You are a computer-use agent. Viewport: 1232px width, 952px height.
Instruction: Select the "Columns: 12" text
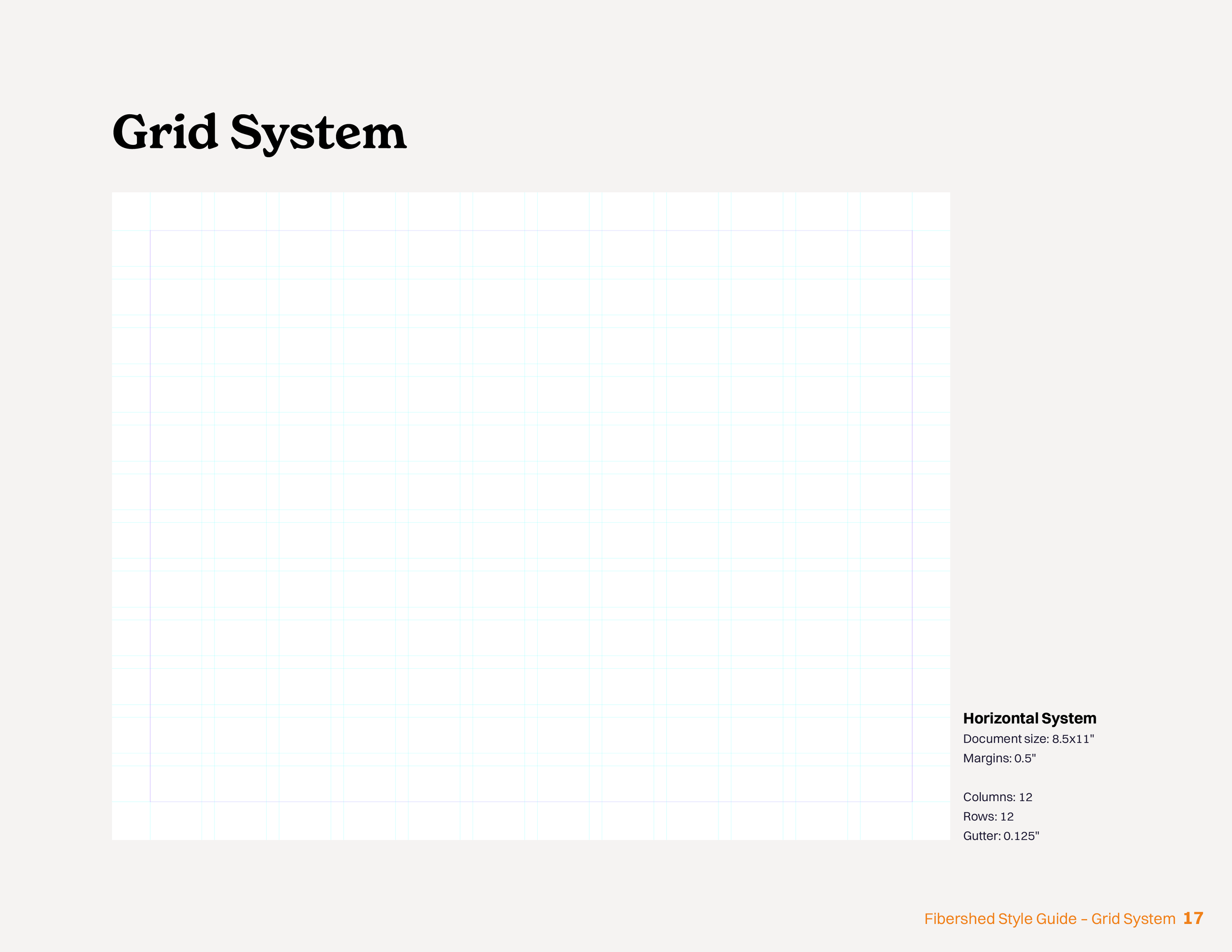(x=997, y=797)
